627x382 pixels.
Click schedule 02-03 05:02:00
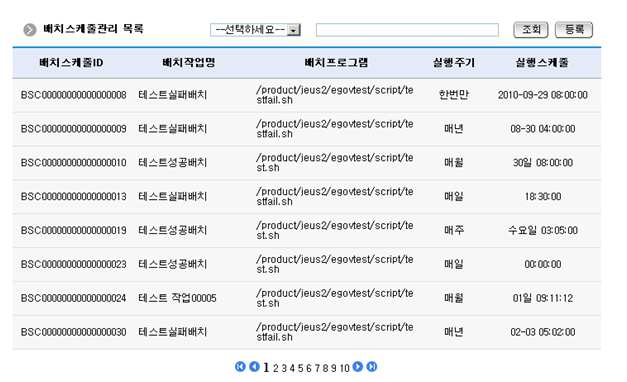[x=543, y=332]
